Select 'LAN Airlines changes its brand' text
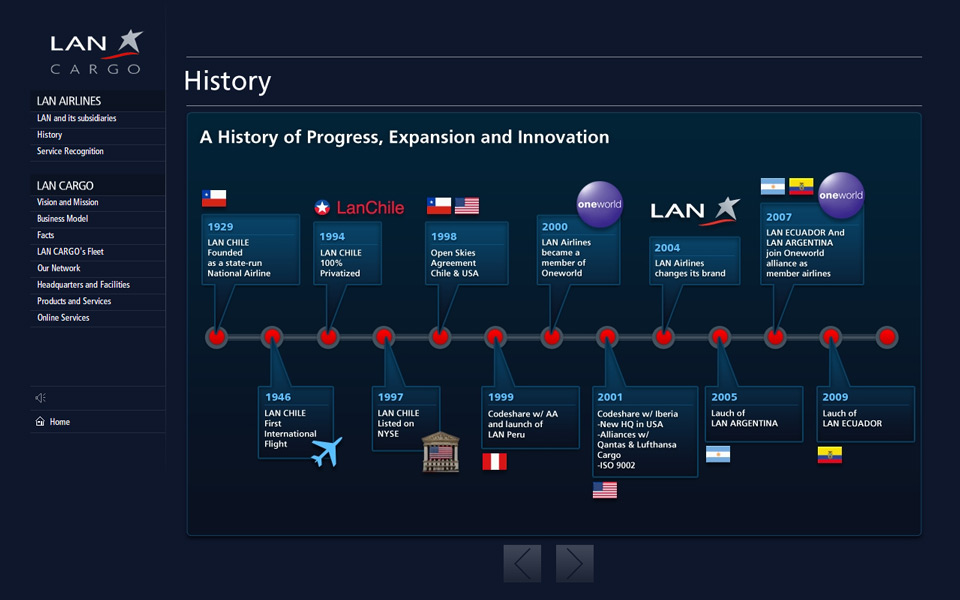960x600 pixels. (690, 268)
